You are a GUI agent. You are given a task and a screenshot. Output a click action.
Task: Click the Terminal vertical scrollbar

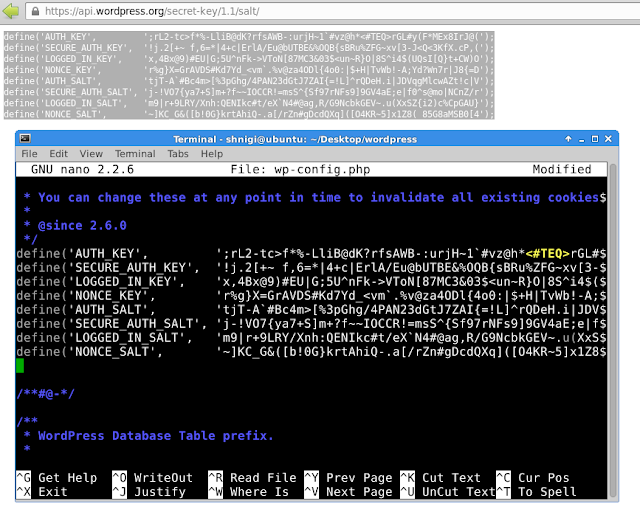613,330
